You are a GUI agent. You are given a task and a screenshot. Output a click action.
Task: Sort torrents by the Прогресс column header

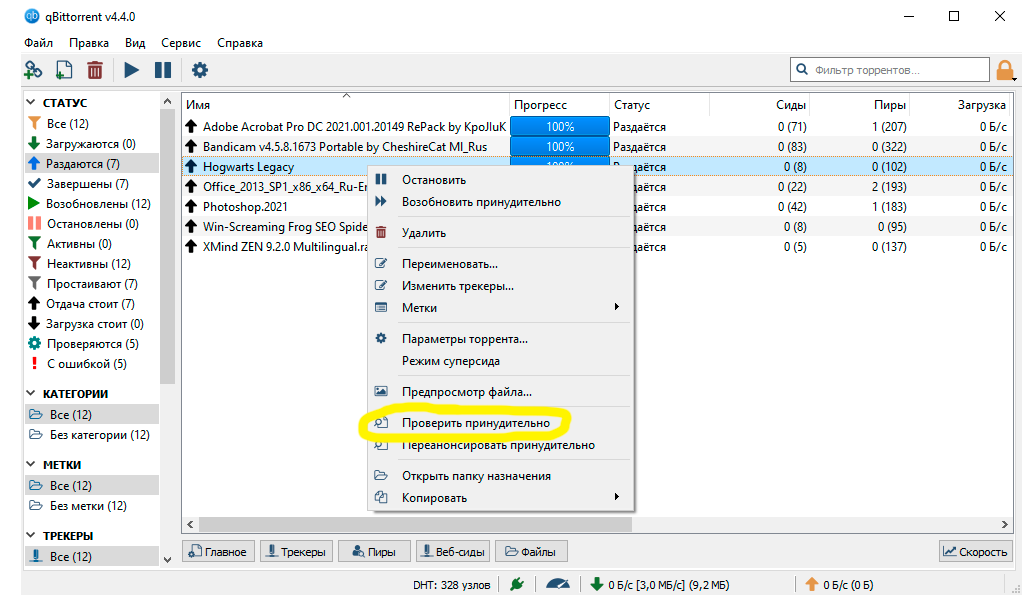pos(559,104)
